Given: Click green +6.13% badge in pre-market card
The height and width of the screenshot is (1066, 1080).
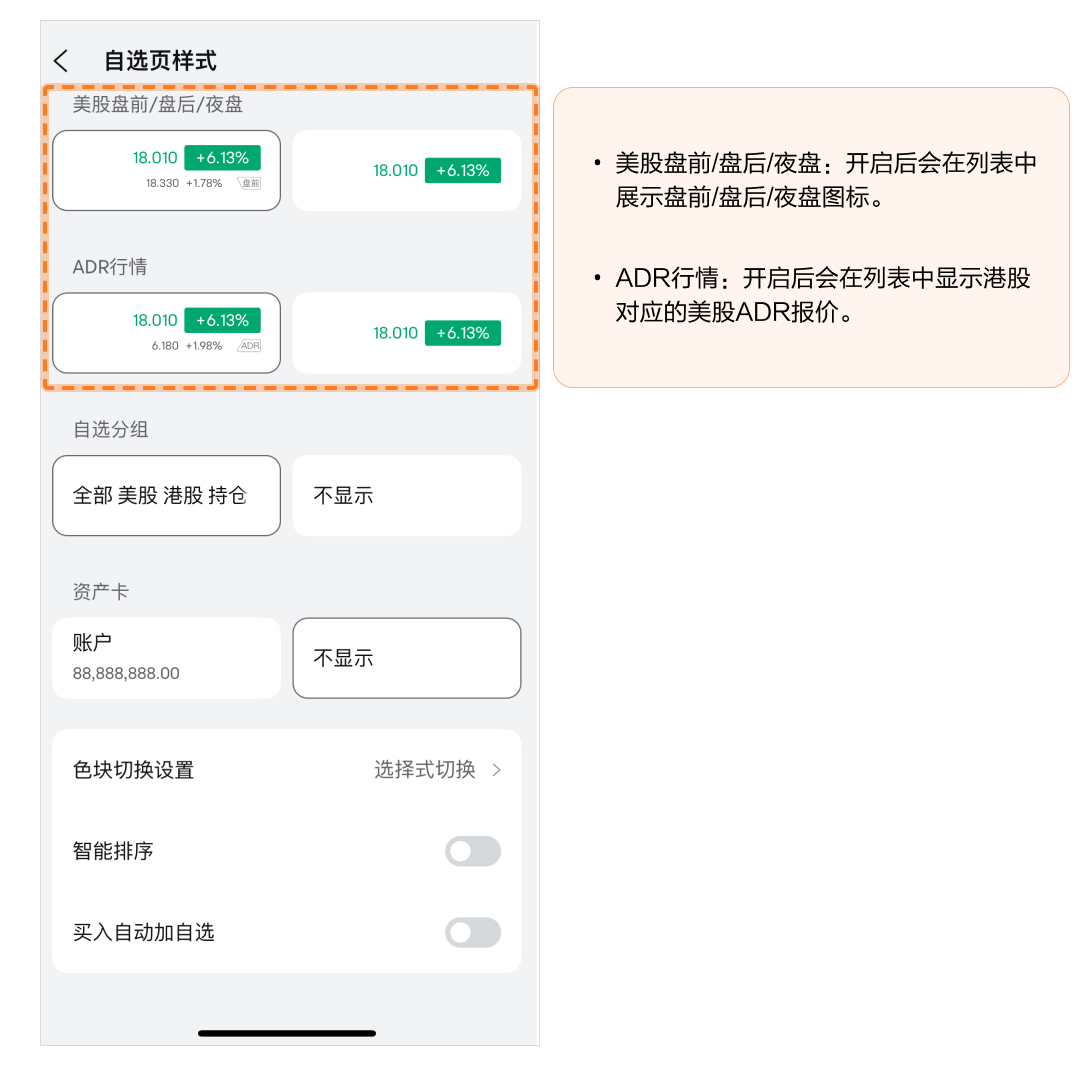Looking at the screenshot, I should pos(222,157).
